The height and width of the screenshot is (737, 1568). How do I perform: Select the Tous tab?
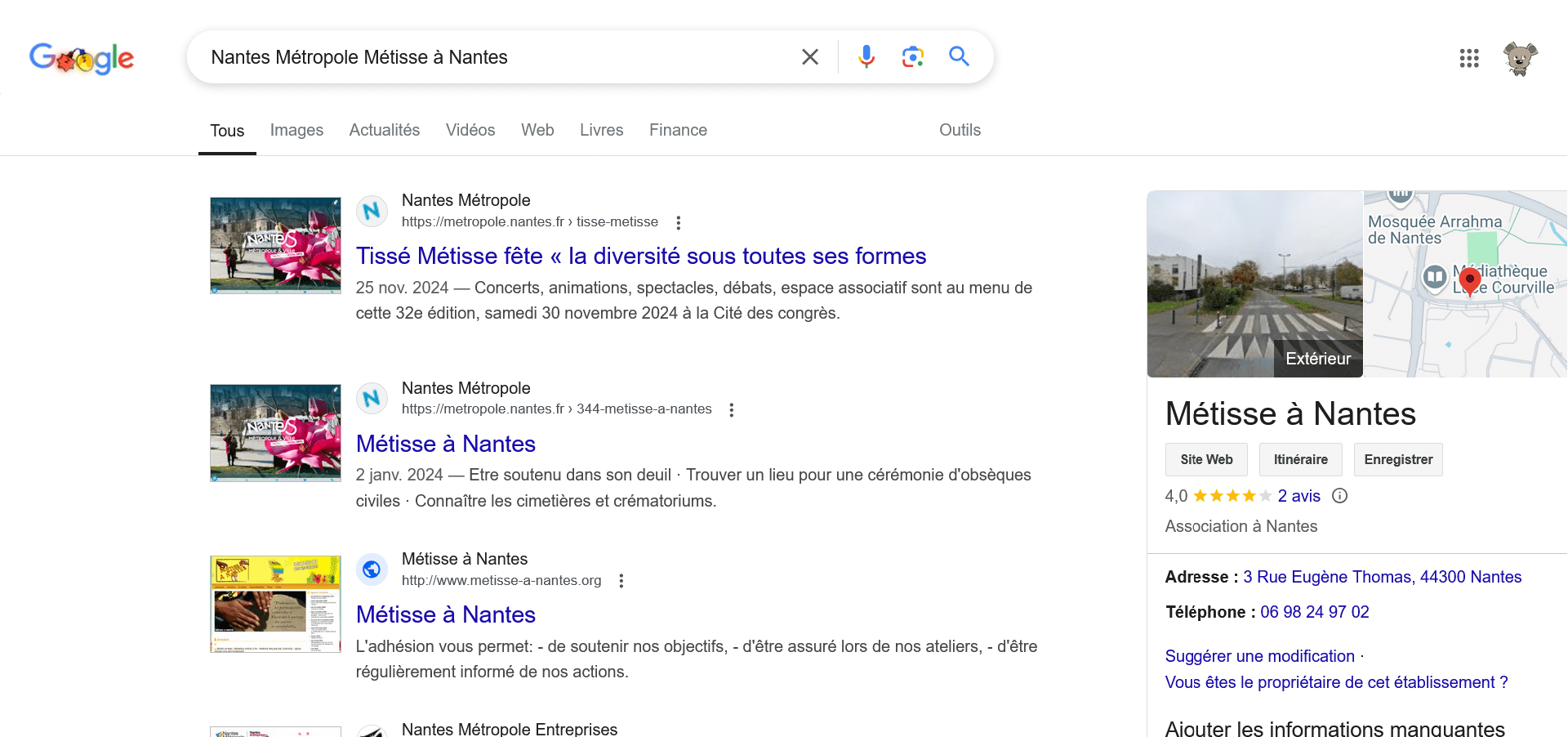(x=227, y=131)
